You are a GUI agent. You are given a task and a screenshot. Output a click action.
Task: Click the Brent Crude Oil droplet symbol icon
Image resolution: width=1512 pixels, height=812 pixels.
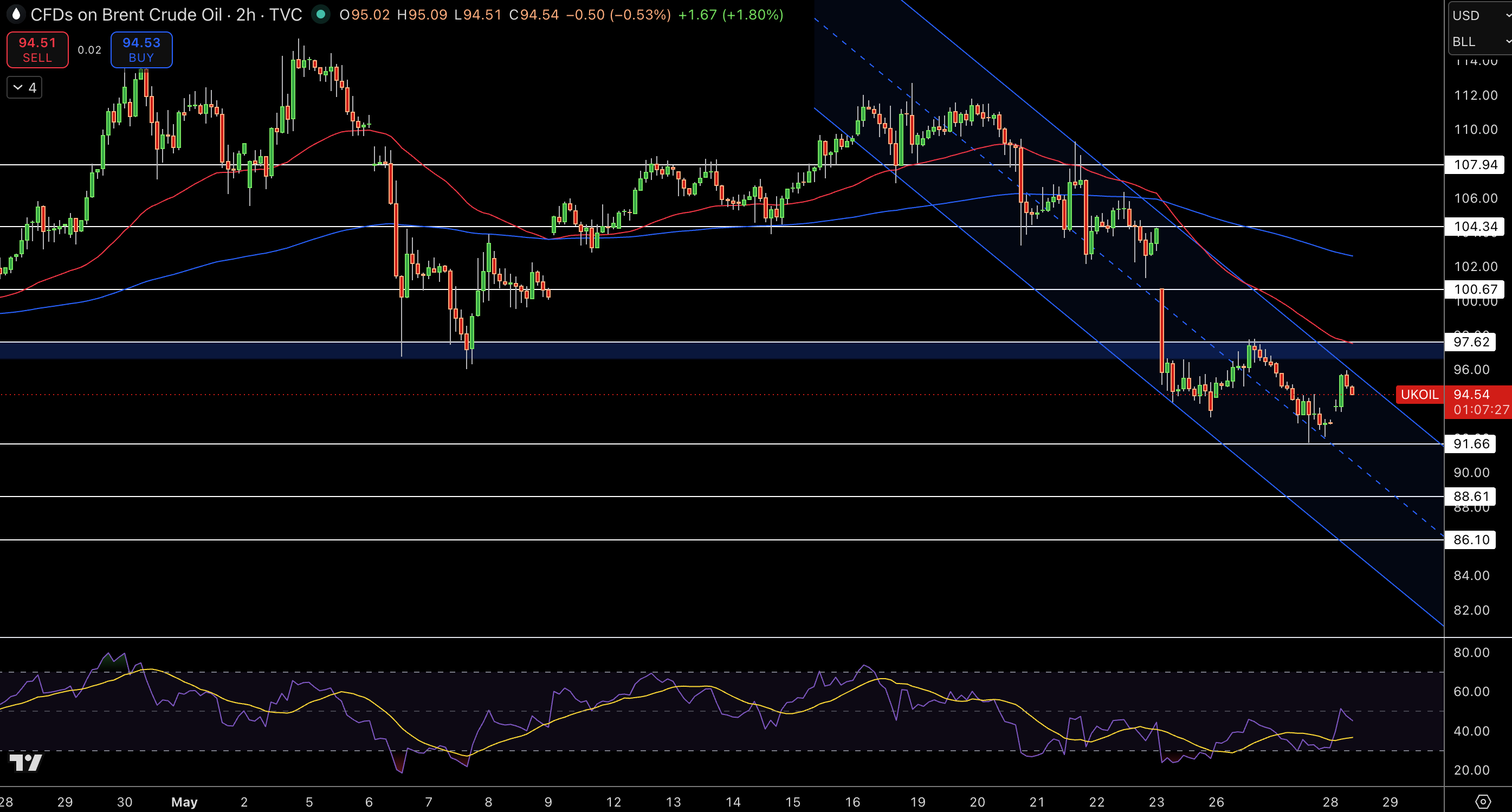tap(16, 14)
